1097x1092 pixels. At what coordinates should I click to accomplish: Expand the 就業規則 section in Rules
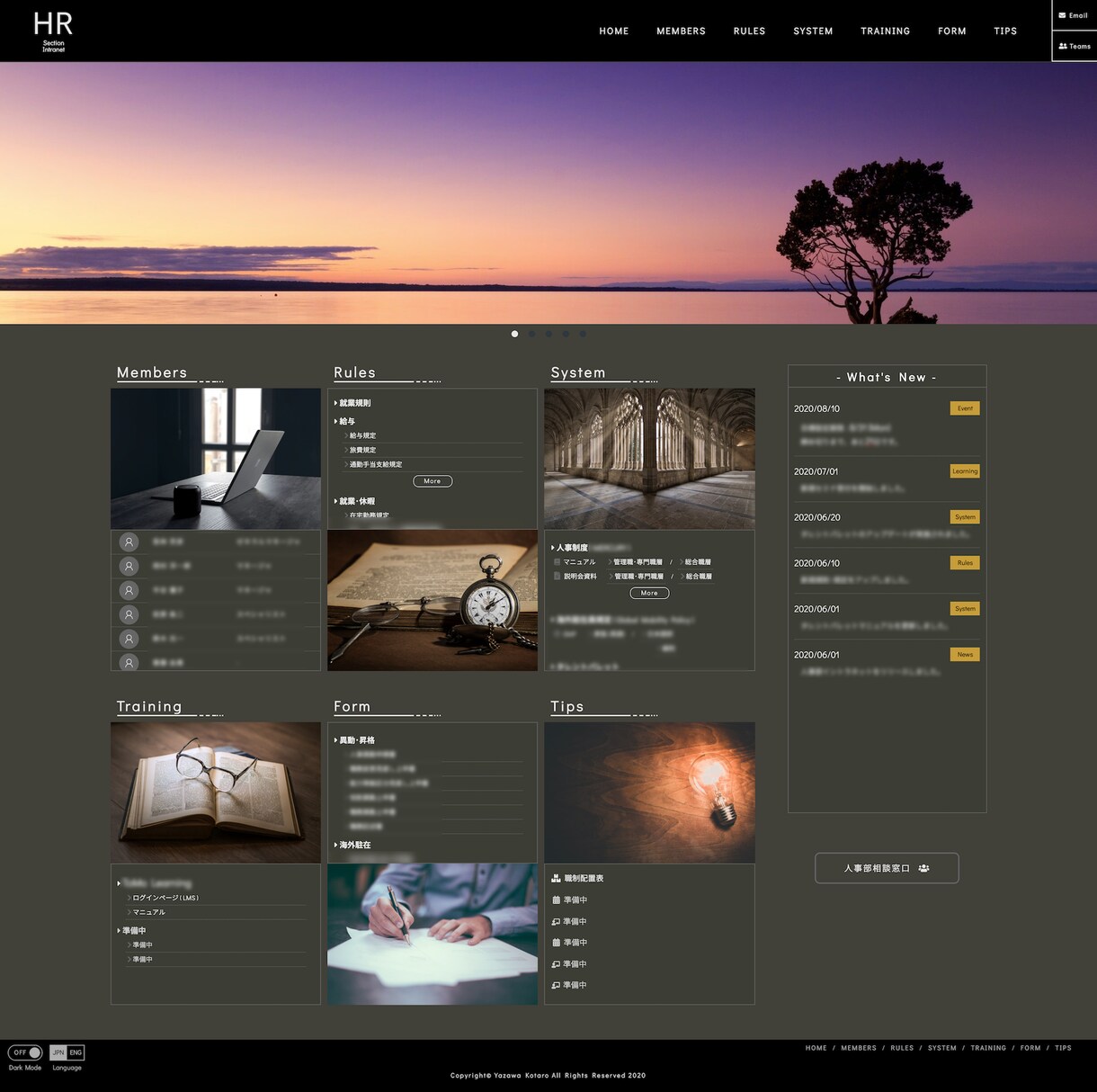coord(352,403)
